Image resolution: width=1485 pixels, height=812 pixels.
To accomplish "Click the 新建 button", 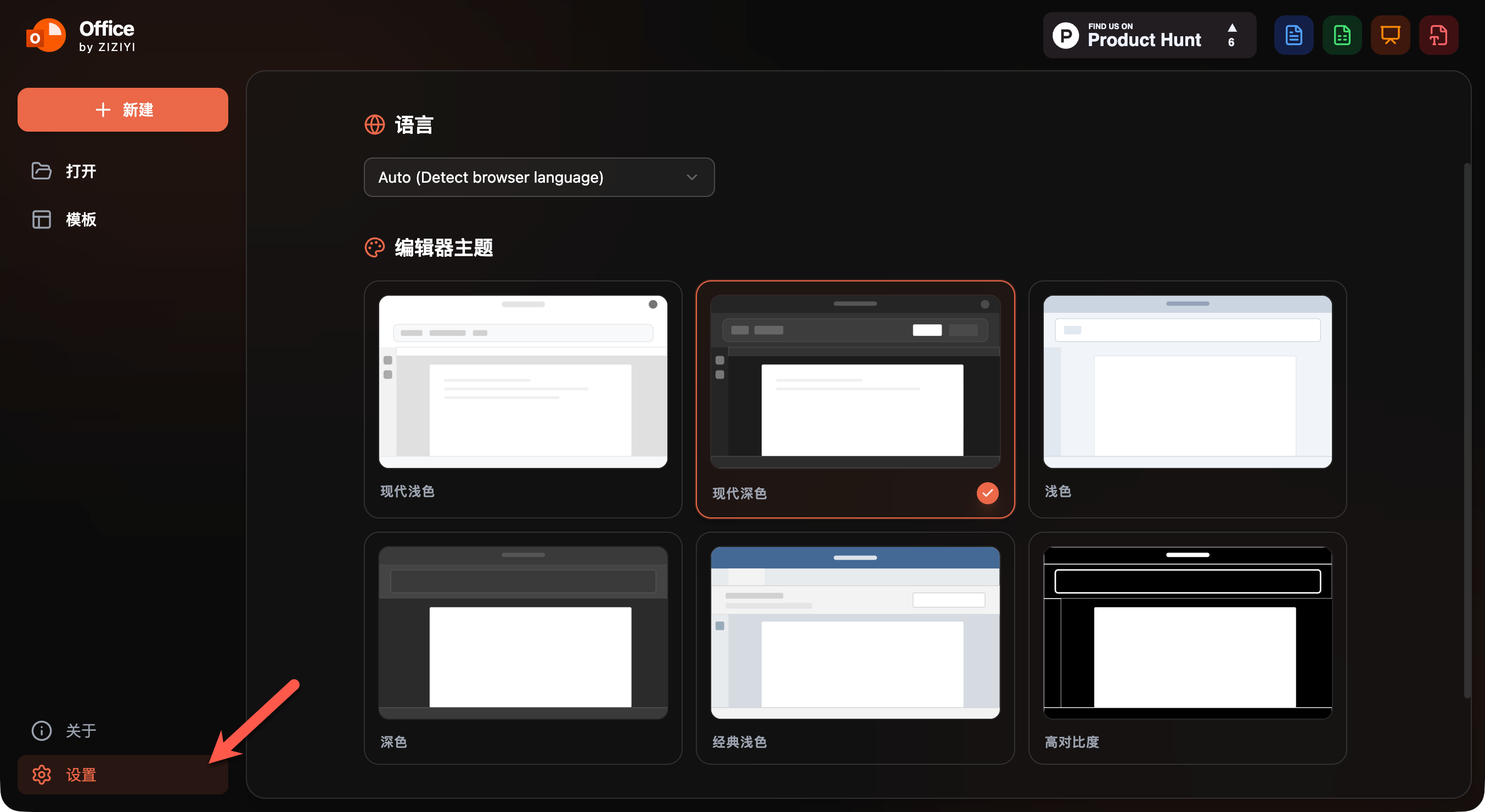I will [122, 110].
